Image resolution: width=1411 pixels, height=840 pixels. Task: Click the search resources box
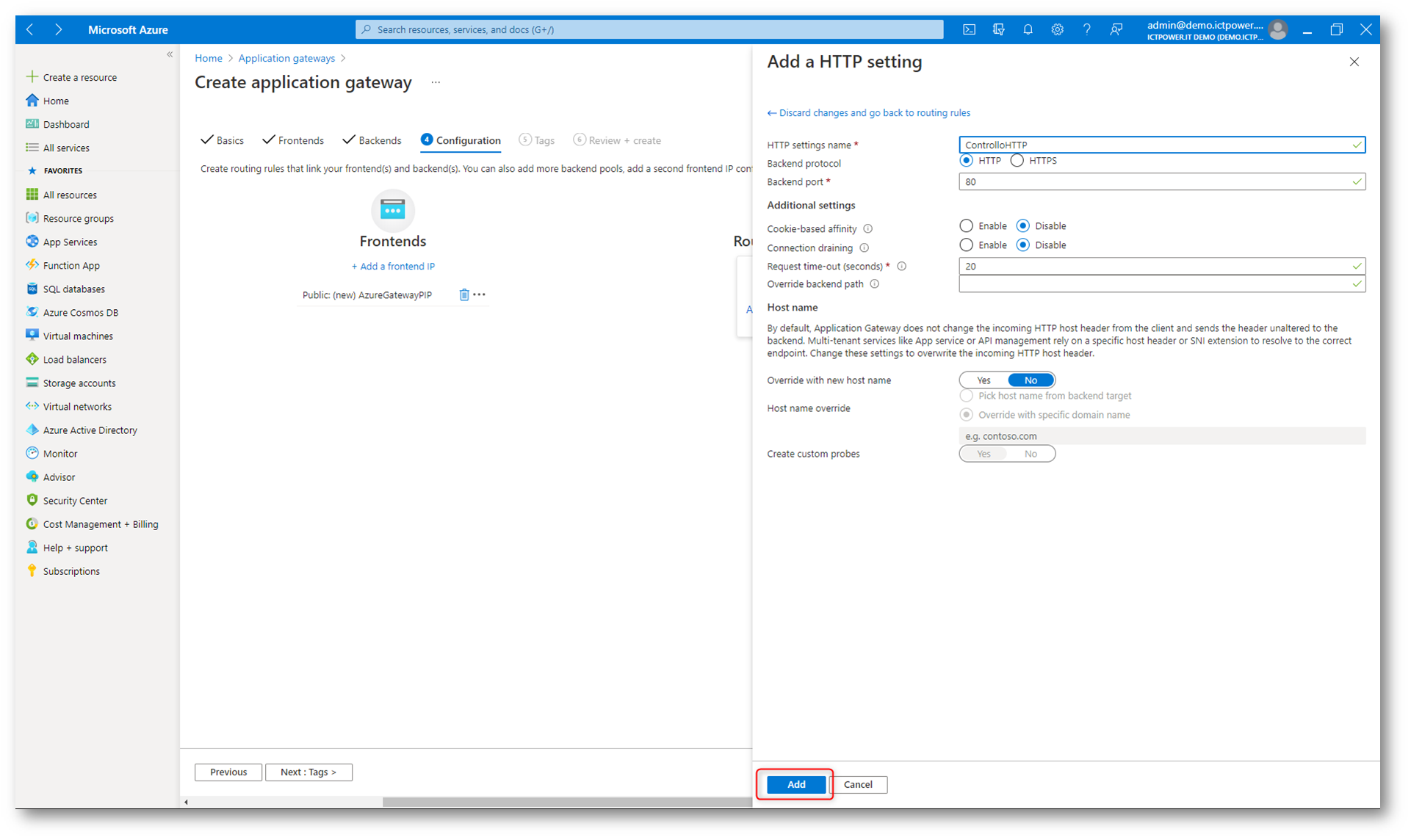pyautogui.click(x=649, y=29)
